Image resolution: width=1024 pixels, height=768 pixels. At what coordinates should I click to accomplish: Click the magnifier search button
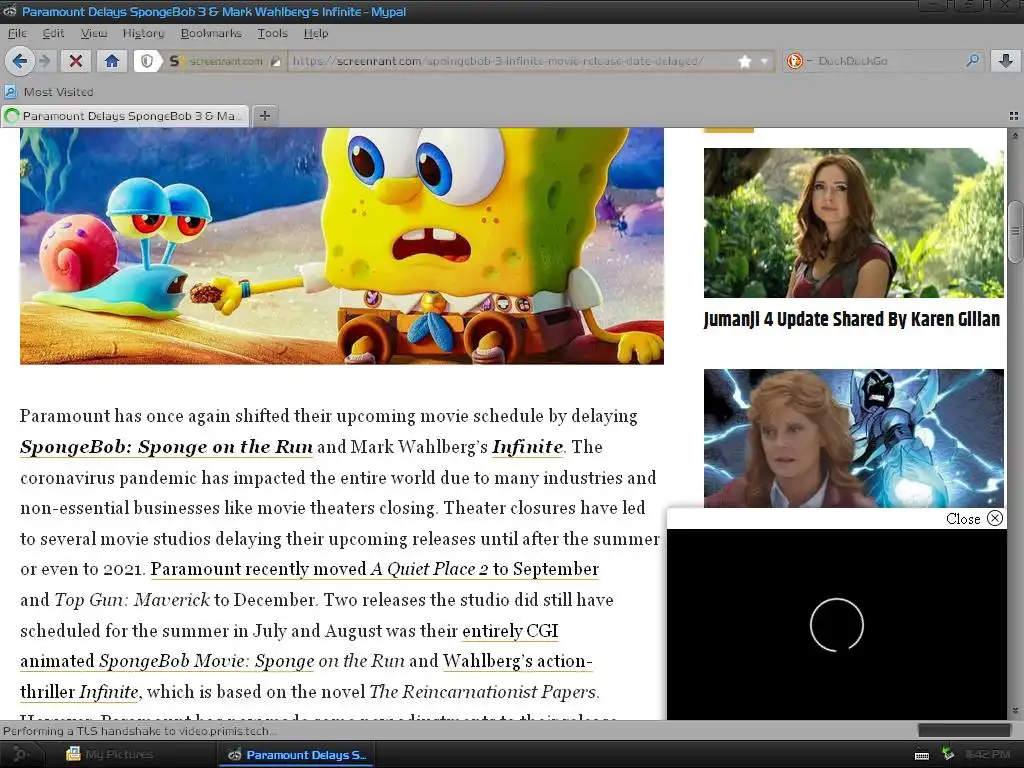click(972, 61)
